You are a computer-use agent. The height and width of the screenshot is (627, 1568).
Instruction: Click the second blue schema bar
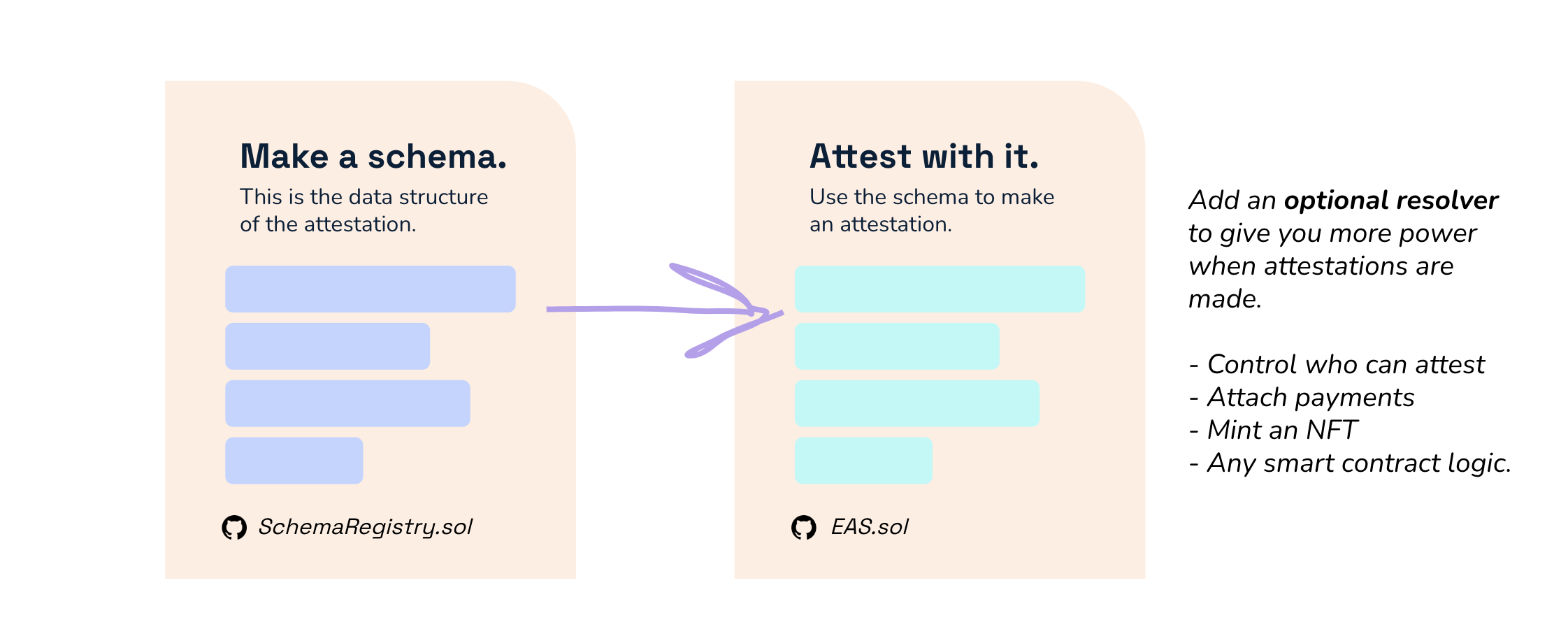(x=327, y=346)
